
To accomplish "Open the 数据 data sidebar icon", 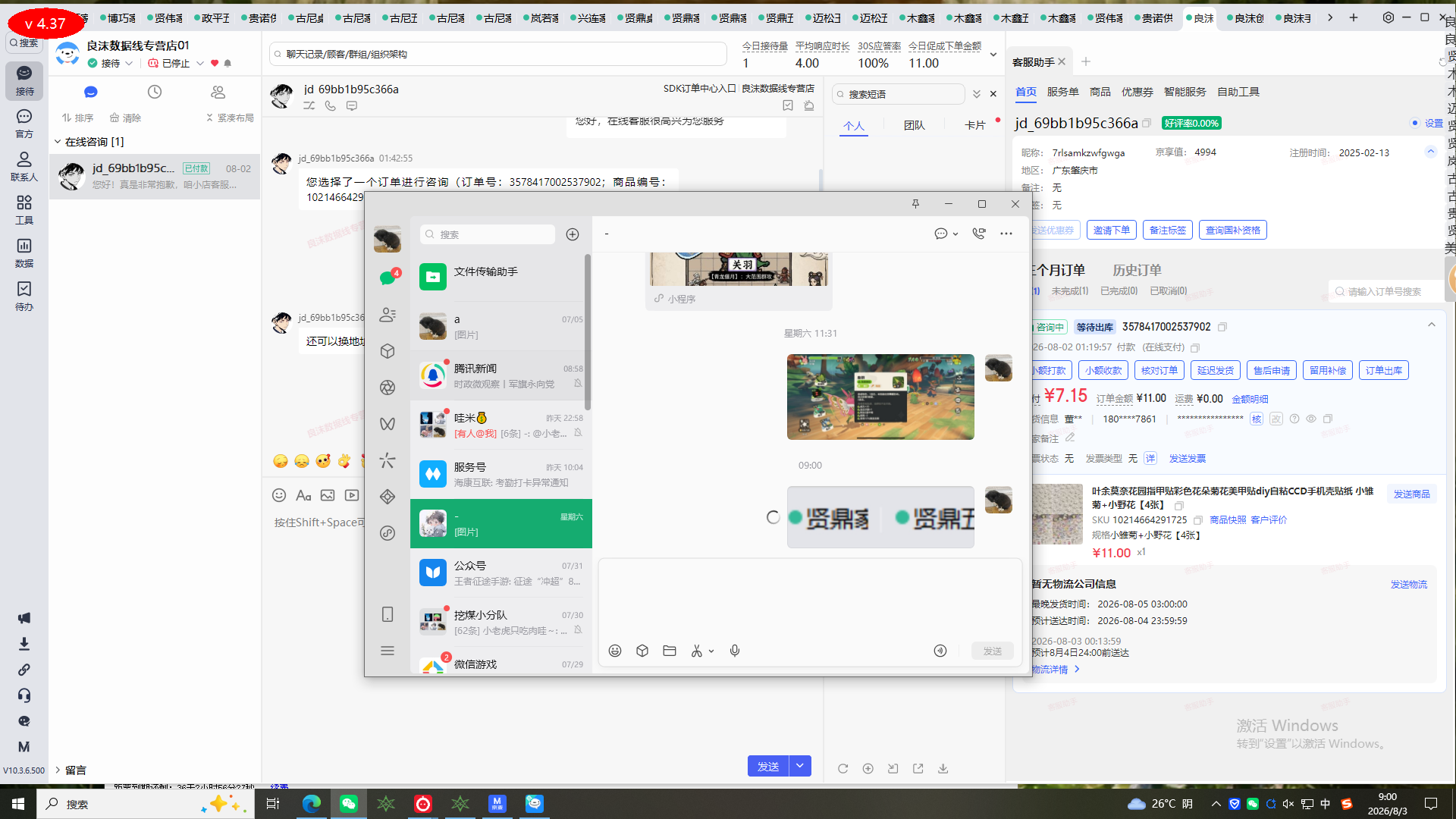I will point(24,253).
